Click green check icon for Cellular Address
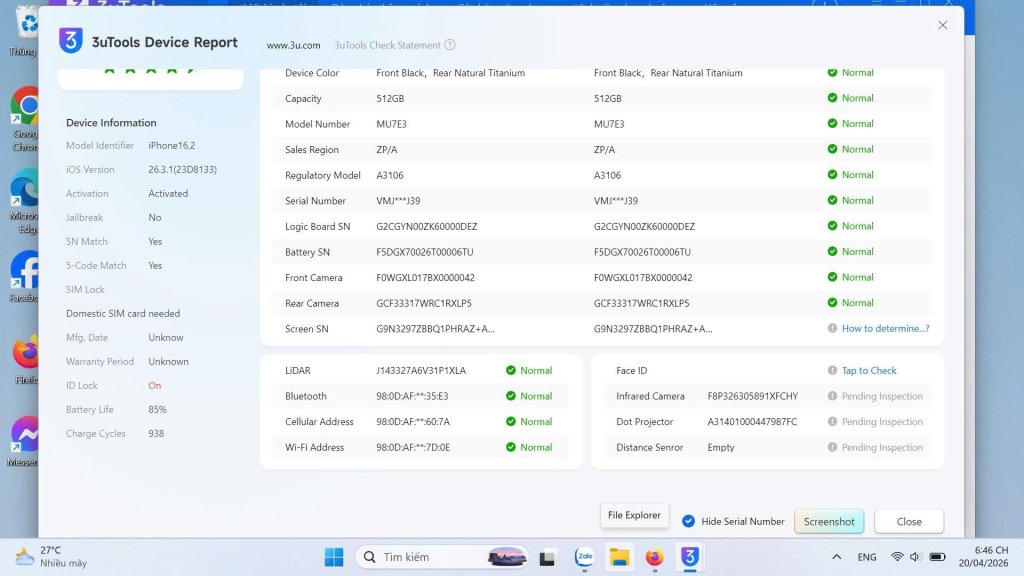Screen dimensions: 1024x576 [x=511, y=422]
